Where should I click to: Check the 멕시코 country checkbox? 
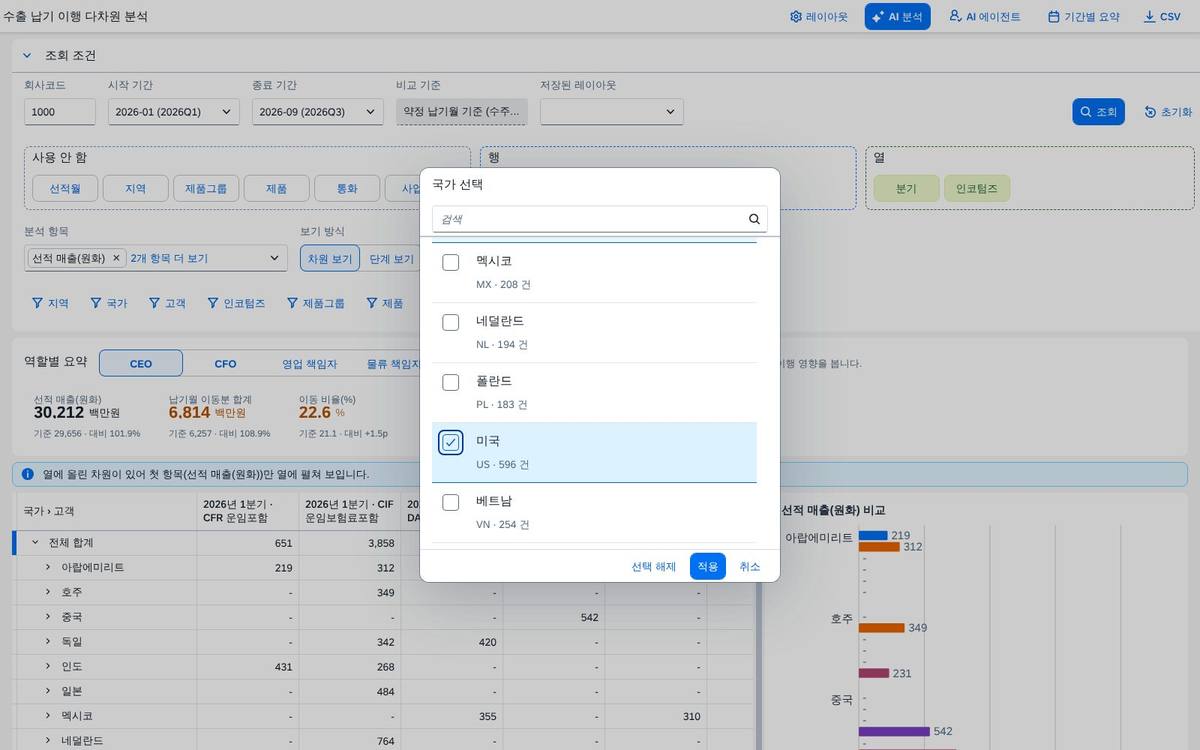[x=451, y=262]
